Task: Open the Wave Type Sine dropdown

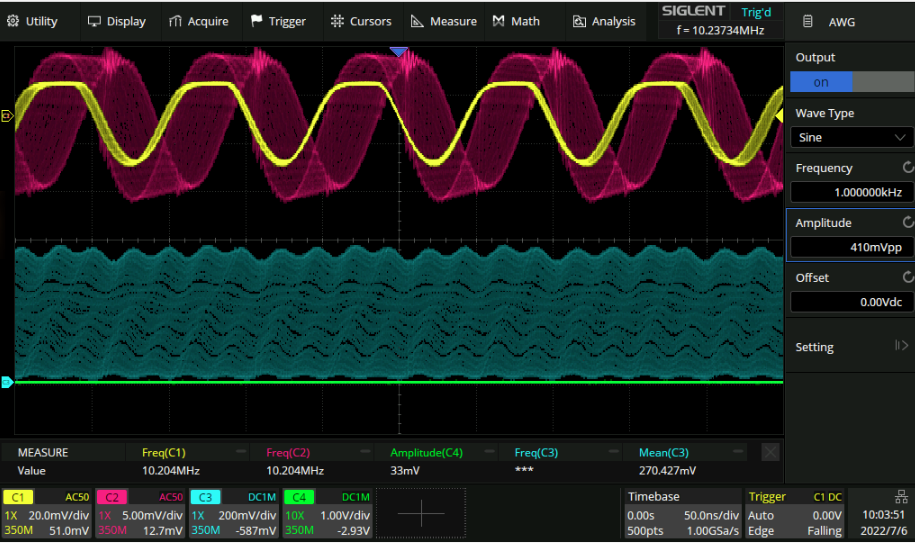Action: pyautogui.click(x=850, y=138)
